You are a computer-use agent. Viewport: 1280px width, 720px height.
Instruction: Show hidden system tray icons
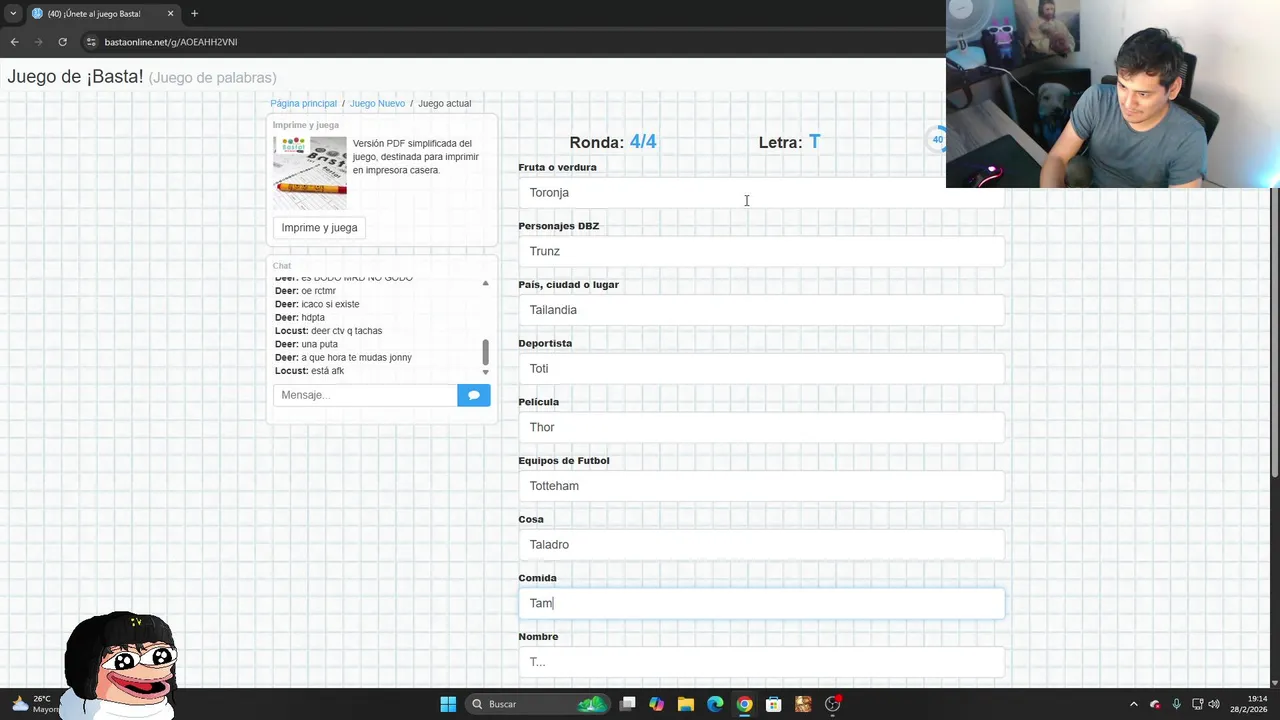point(1133,704)
